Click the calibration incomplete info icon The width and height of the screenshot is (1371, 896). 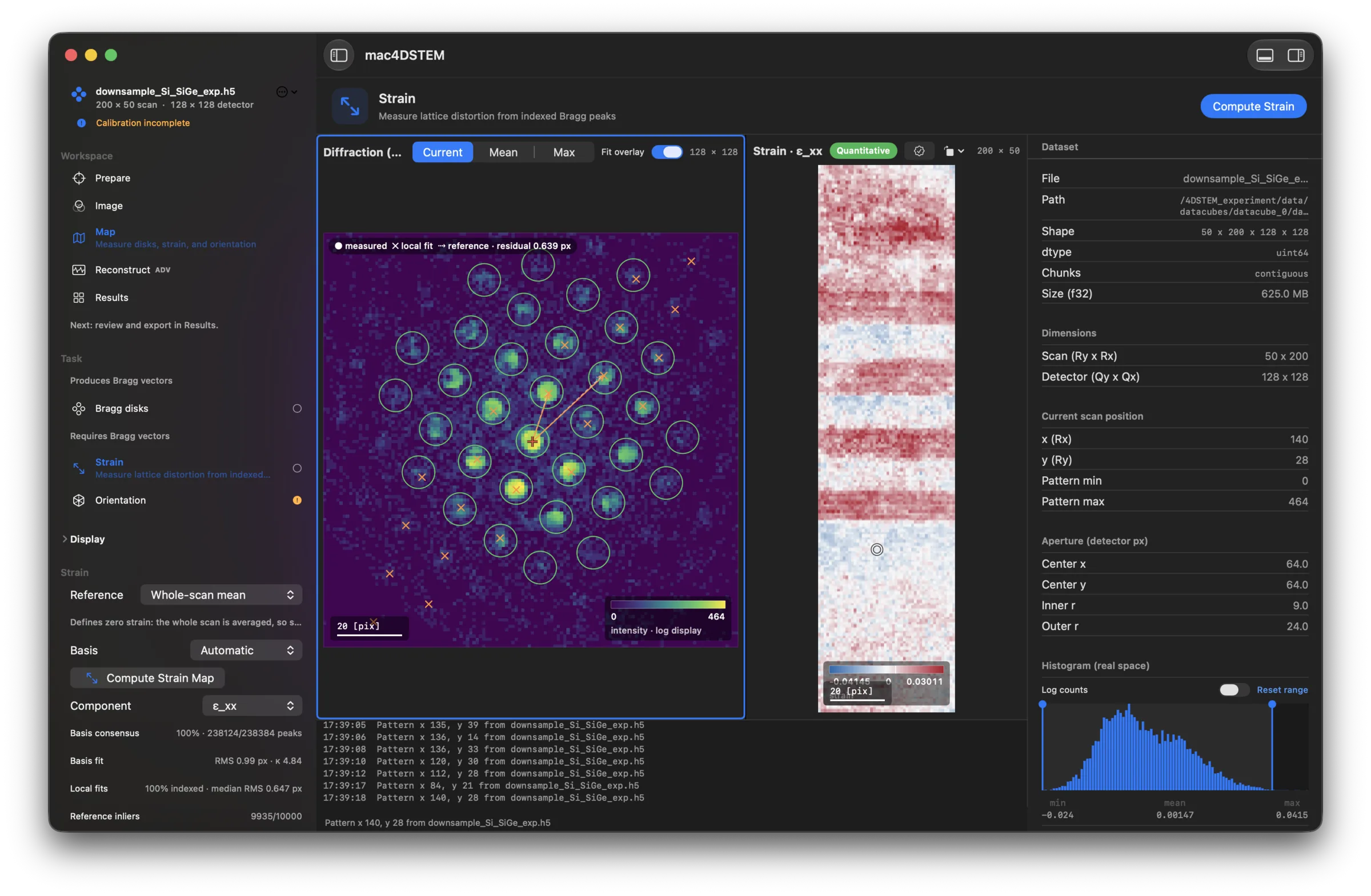[x=81, y=123]
